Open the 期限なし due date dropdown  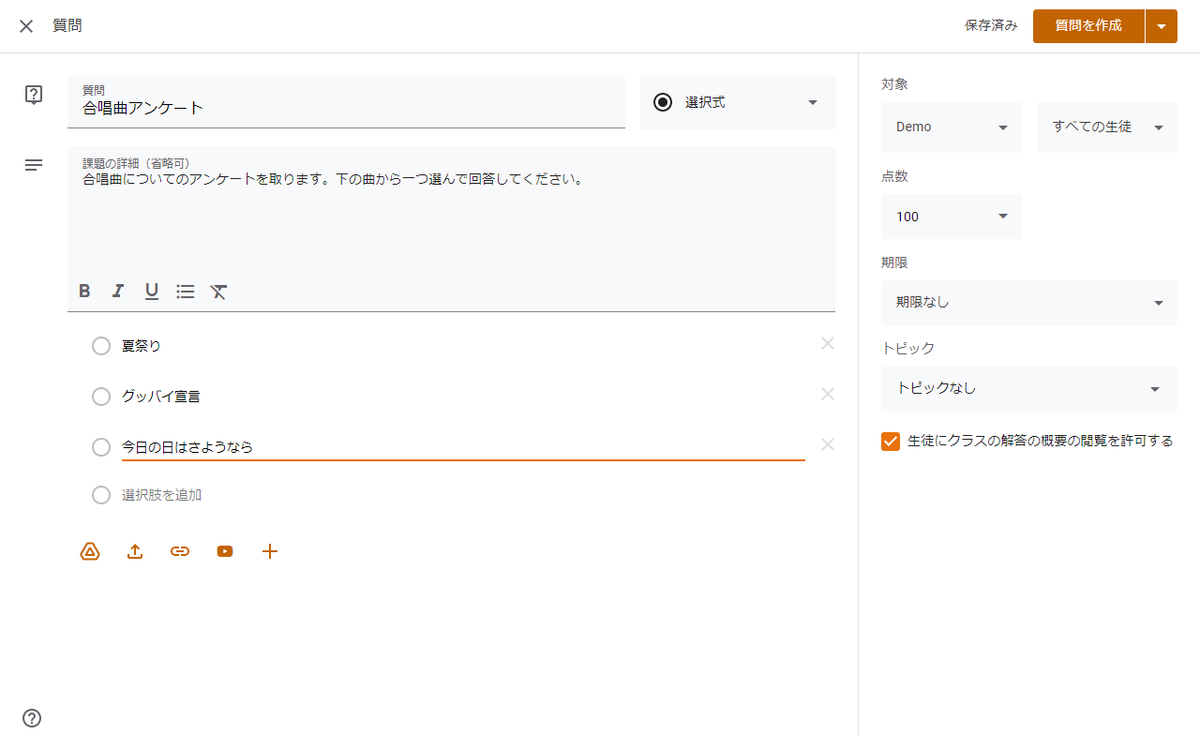click(x=1029, y=302)
